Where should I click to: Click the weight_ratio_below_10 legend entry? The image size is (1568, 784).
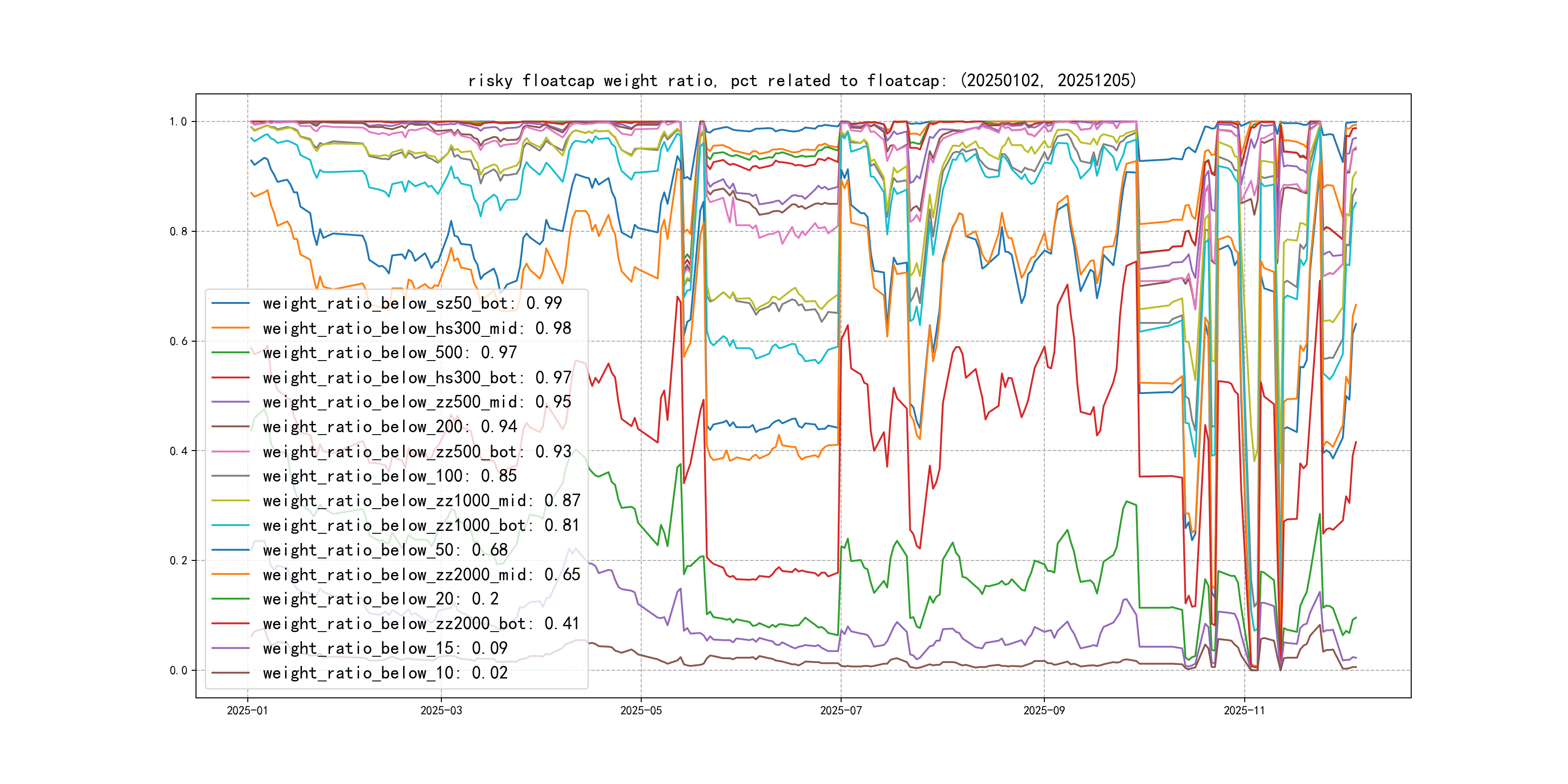pos(385,673)
